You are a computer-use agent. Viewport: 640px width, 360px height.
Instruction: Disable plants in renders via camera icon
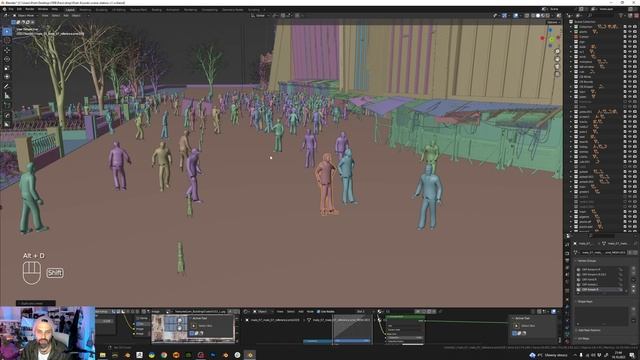tap(635, 31)
